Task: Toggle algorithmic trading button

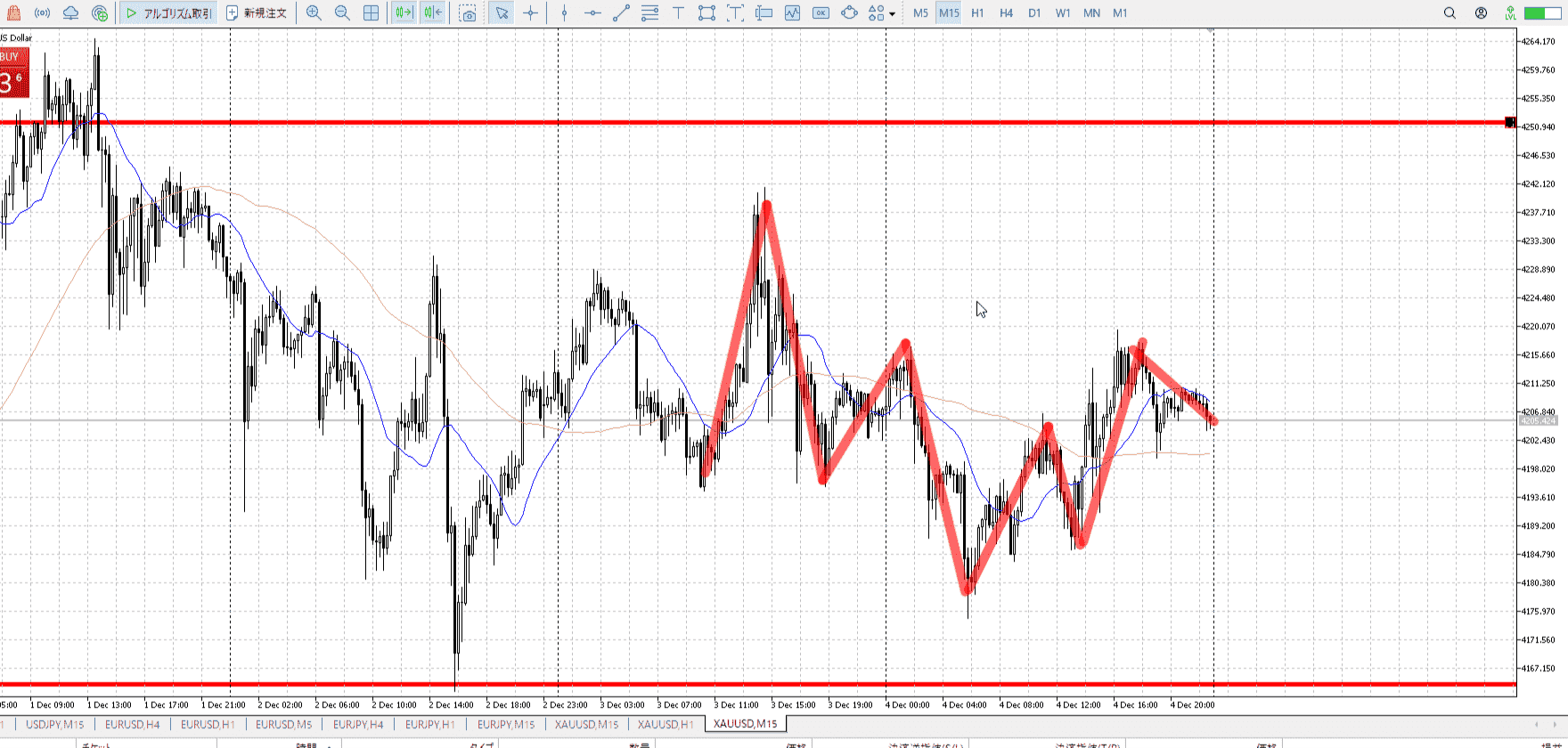Action: coord(168,13)
